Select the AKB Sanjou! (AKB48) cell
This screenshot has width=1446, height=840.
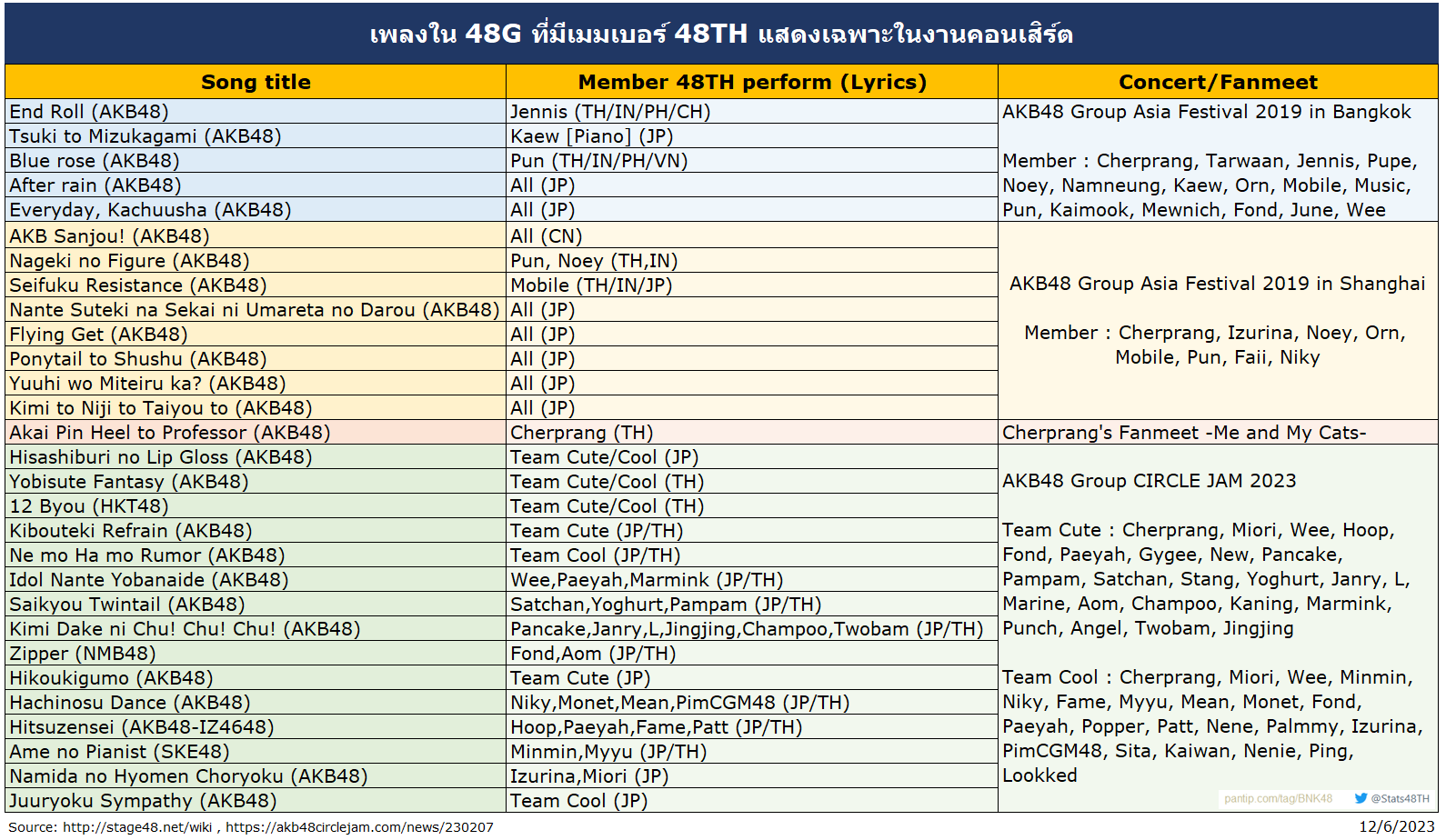(x=256, y=236)
